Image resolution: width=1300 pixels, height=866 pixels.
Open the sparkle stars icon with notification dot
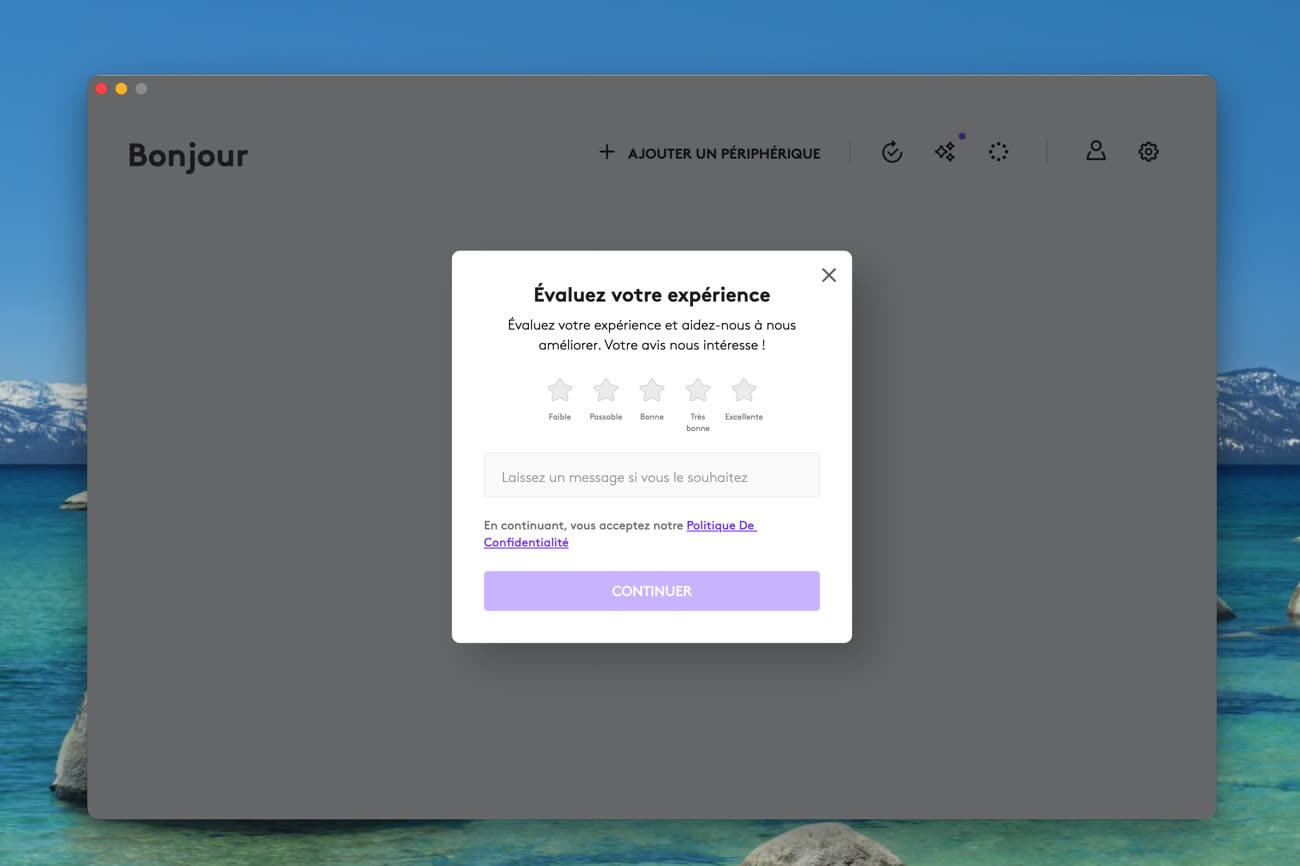click(945, 152)
